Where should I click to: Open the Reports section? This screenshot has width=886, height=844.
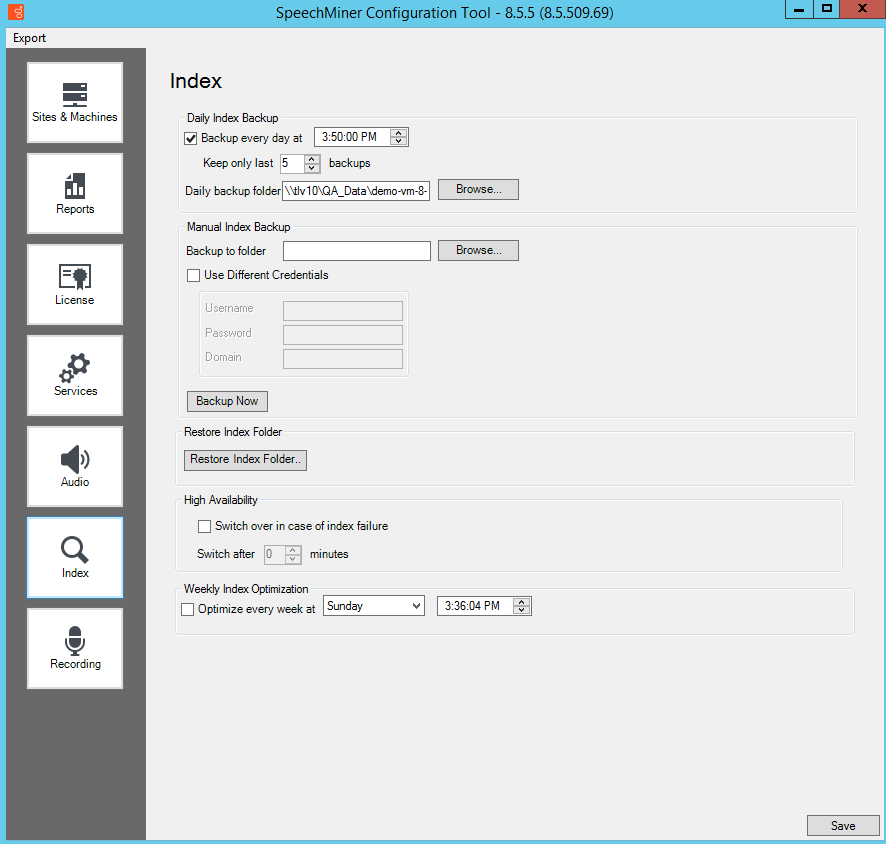(x=75, y=193)
